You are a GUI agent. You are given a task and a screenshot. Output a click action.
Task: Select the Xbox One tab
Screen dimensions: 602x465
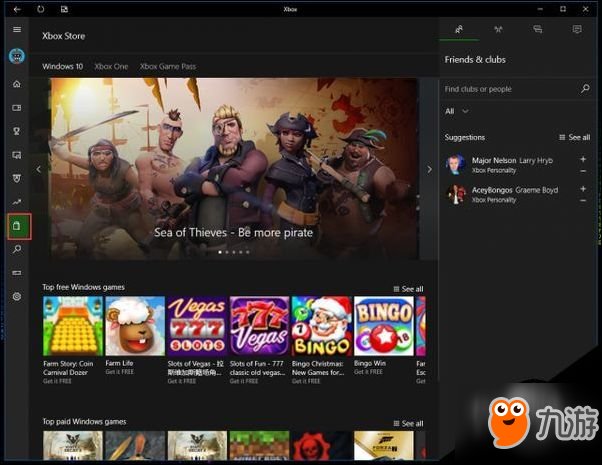point(111,66)
